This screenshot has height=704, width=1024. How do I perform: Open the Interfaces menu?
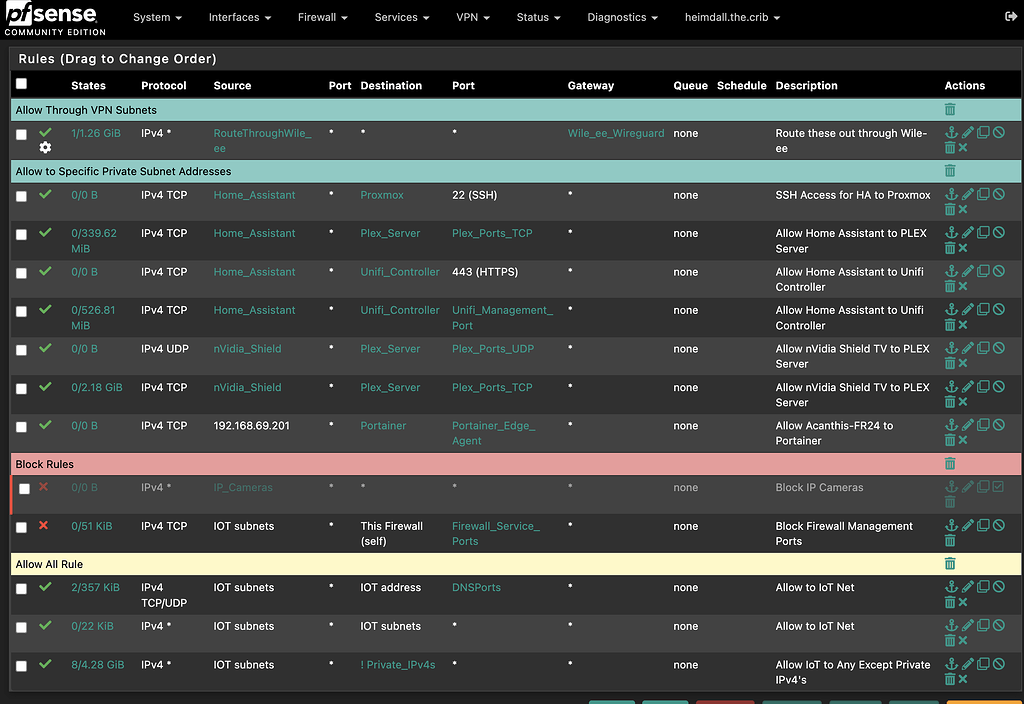(x=239, y=17)
